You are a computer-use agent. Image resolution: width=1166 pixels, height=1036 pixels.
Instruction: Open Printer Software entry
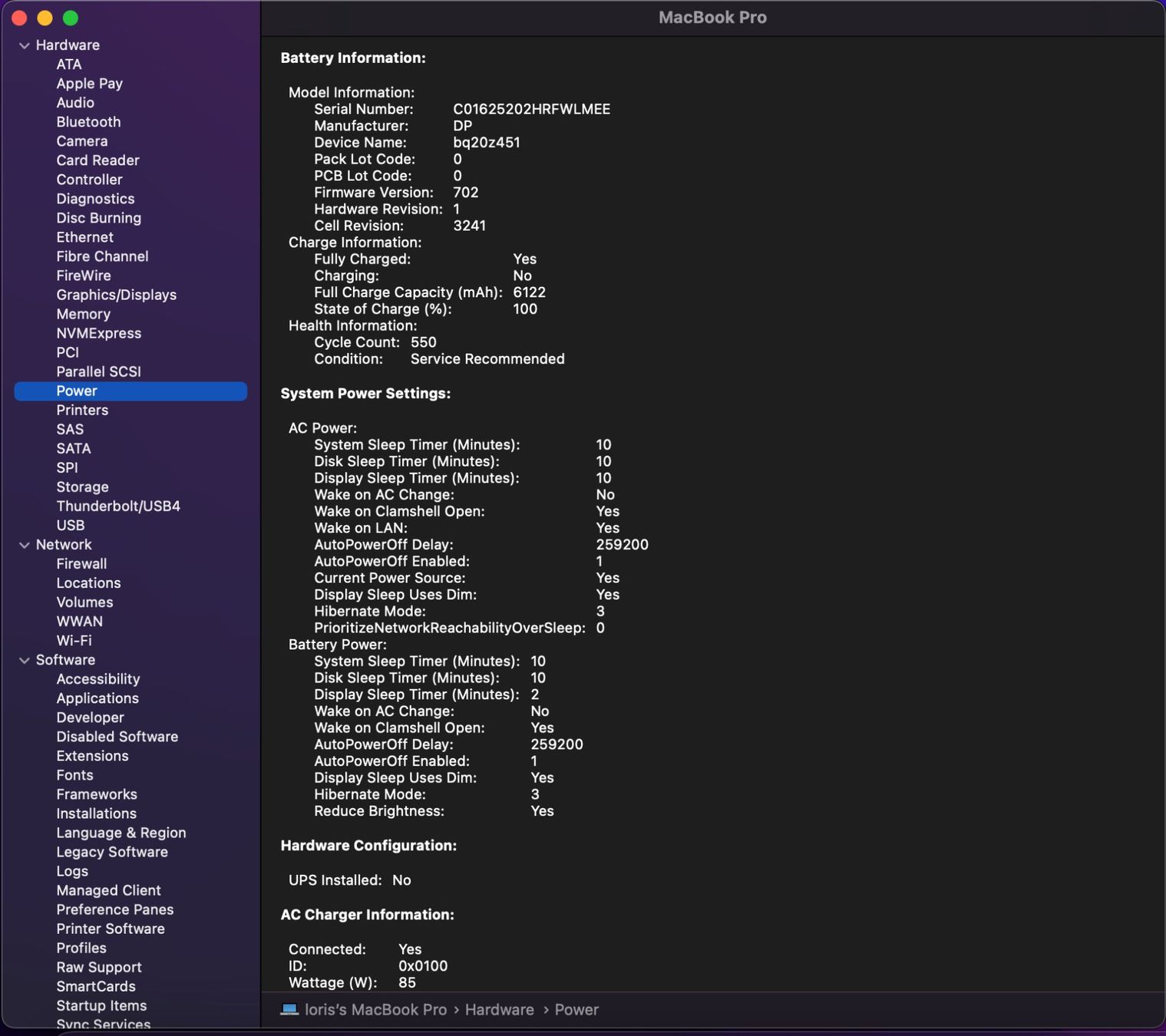tap(111, 929)
